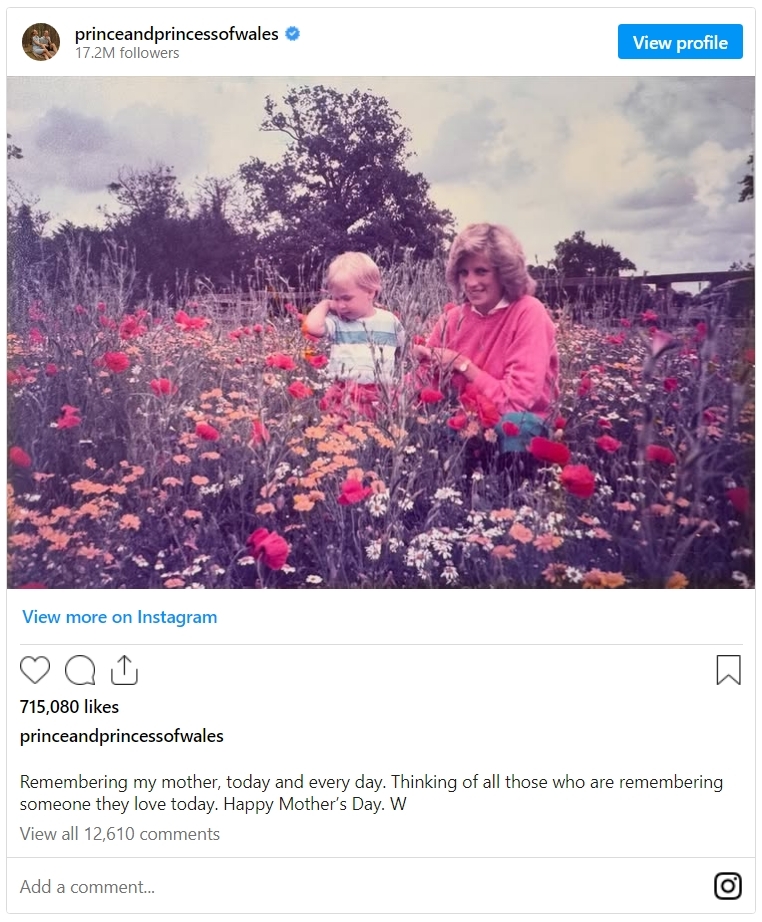The image size is (762, 922).
Task: Open Instagram via the camera logo icon
Action: [728, 886]
